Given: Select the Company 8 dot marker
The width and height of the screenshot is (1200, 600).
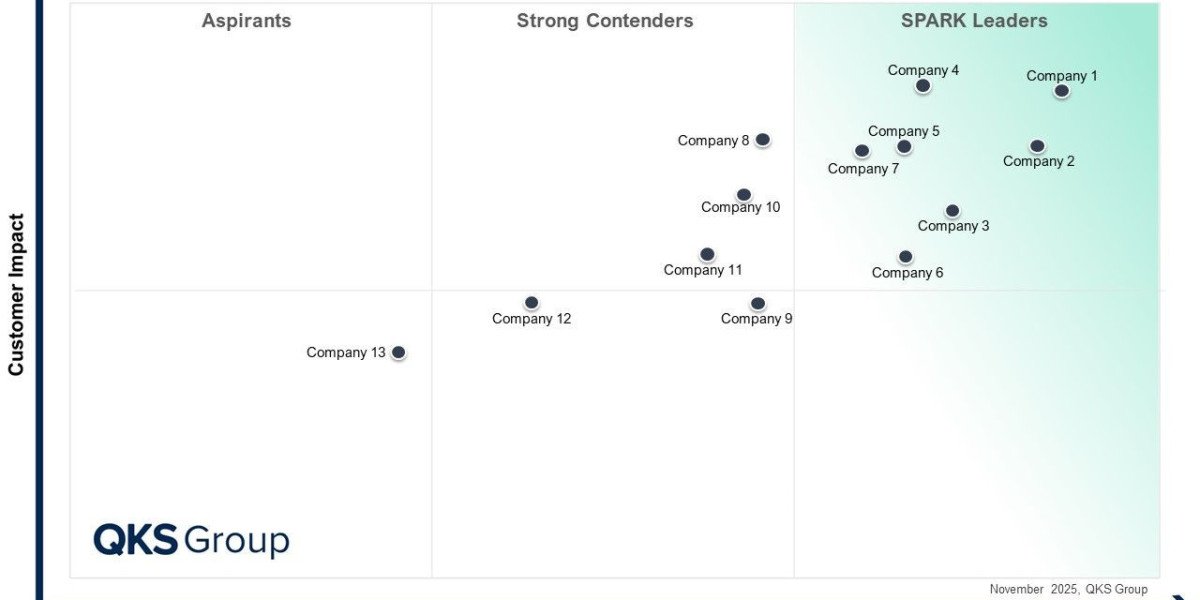Looking at the screenshot, I should click(762, 140).
